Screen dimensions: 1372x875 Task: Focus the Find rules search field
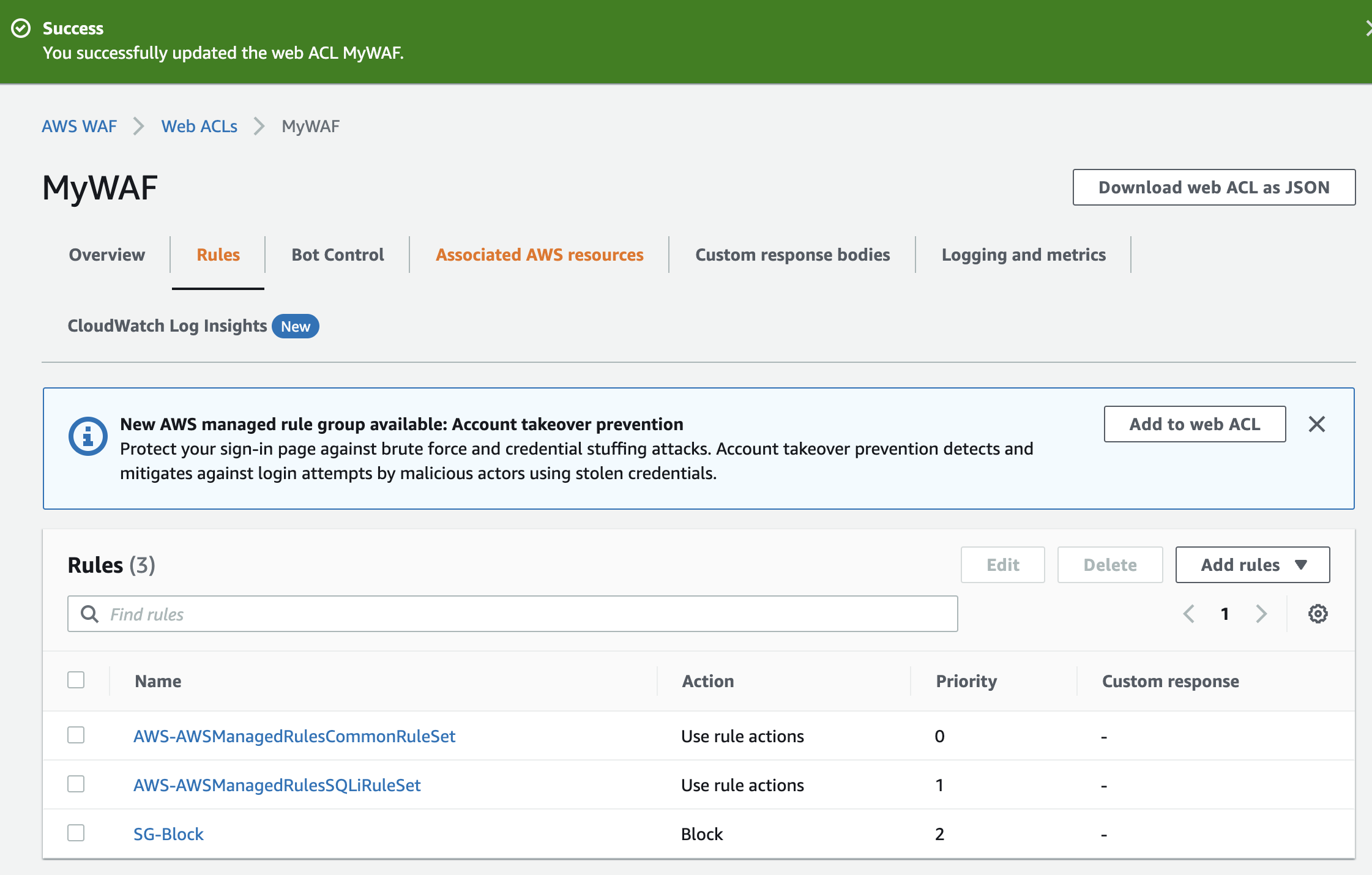pos(513,614)
